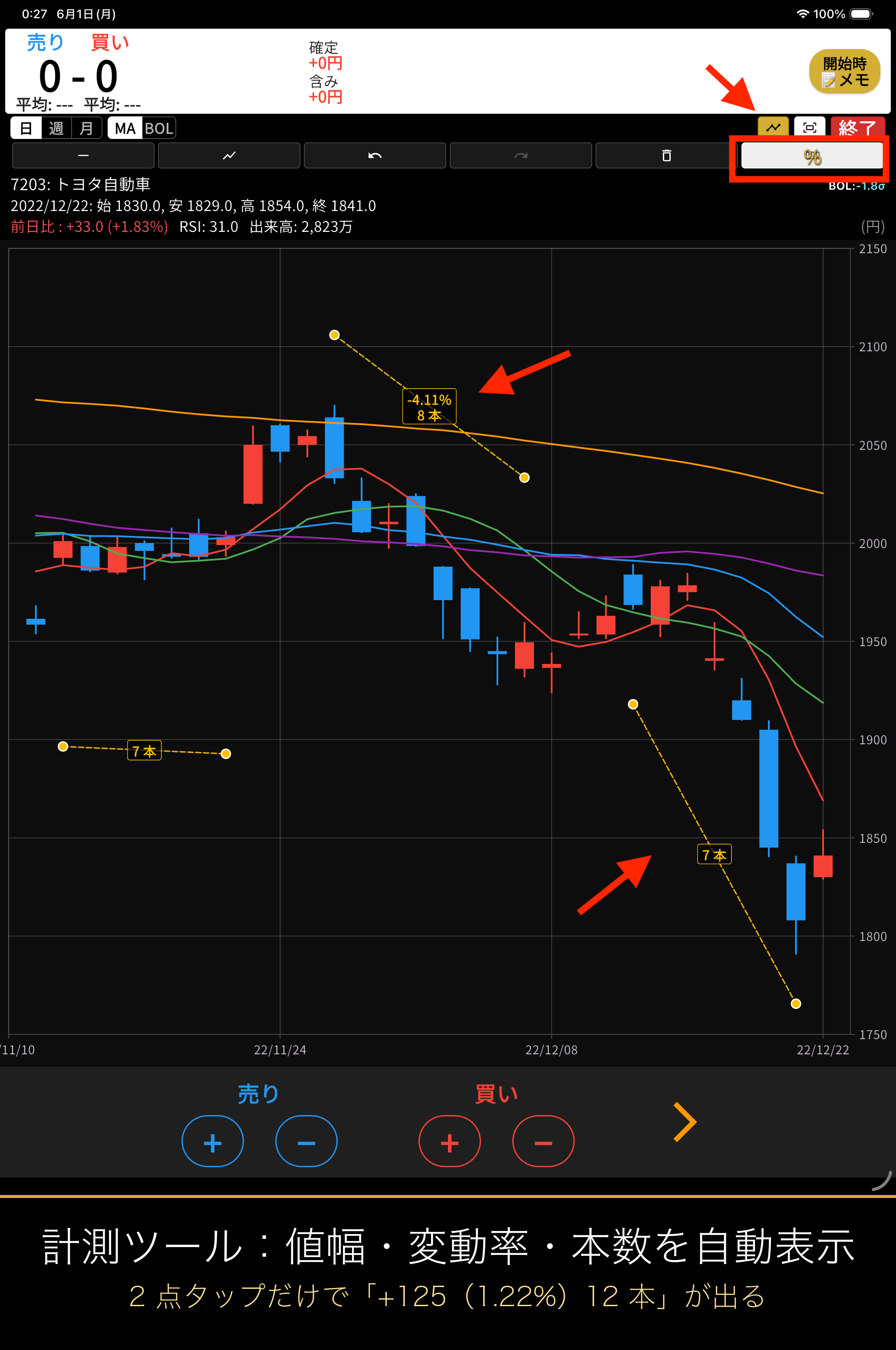896x1350 pixels.
Task: Advance to next candle with orange chevron
Action: (685, 1122)
